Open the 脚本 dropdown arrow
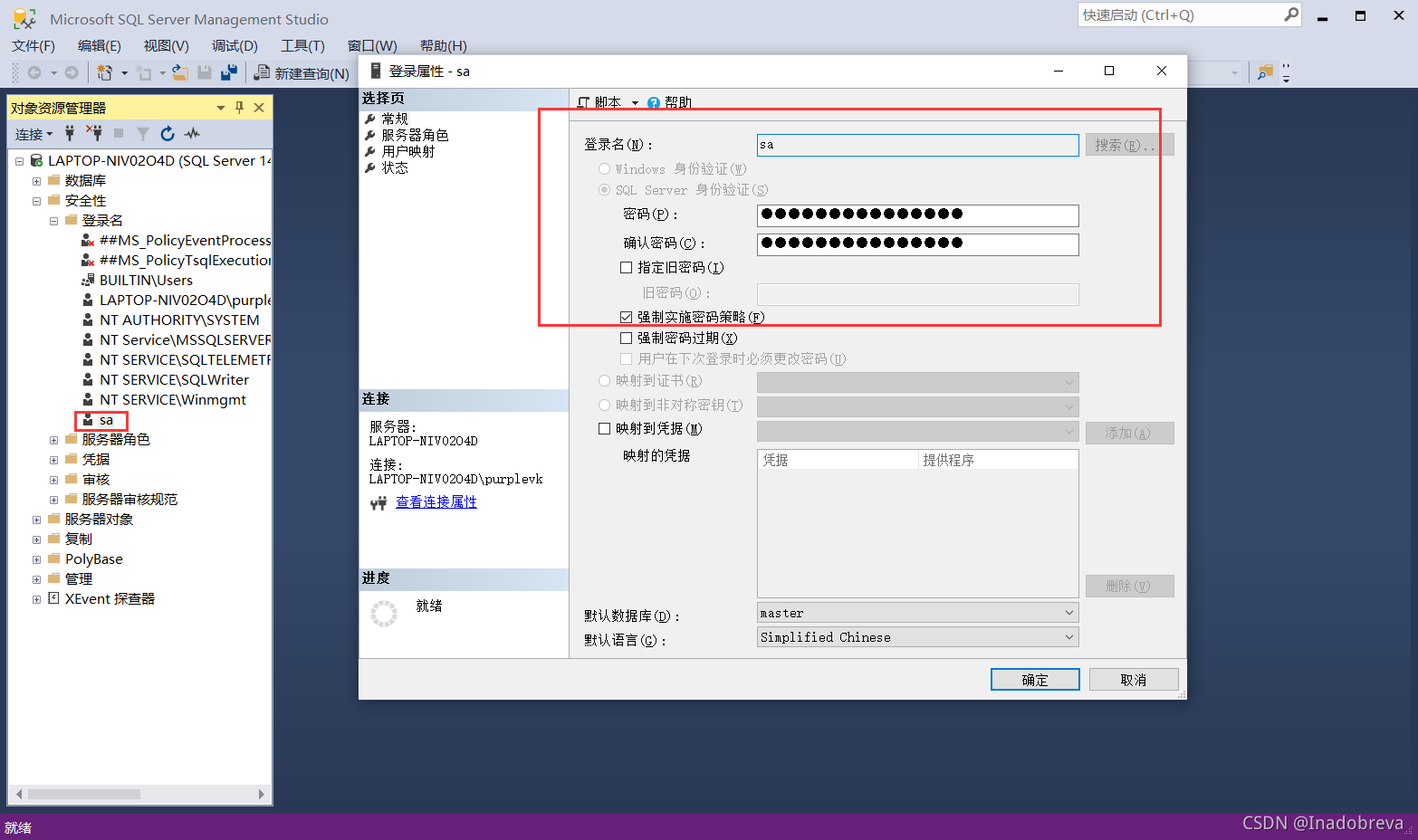Image resolution: width=1418 pixels, height=840 pixels. click(635, 103)
